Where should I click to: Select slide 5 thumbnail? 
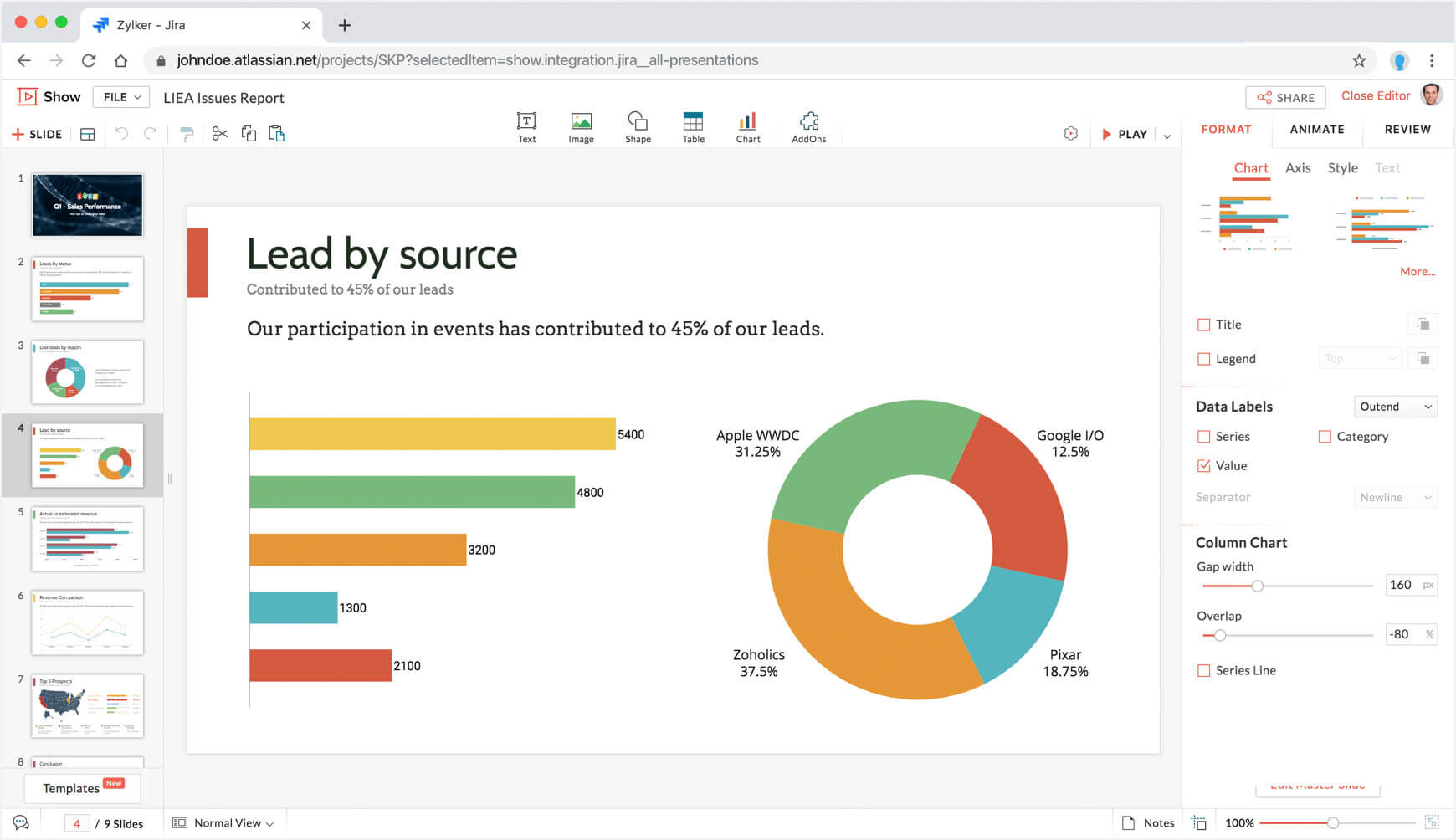(88, 539)
